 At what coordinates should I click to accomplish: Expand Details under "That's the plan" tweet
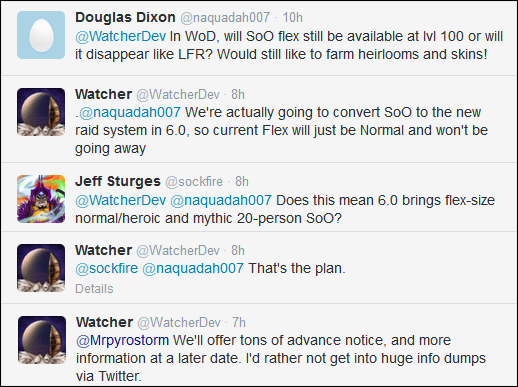coord(94,289)
